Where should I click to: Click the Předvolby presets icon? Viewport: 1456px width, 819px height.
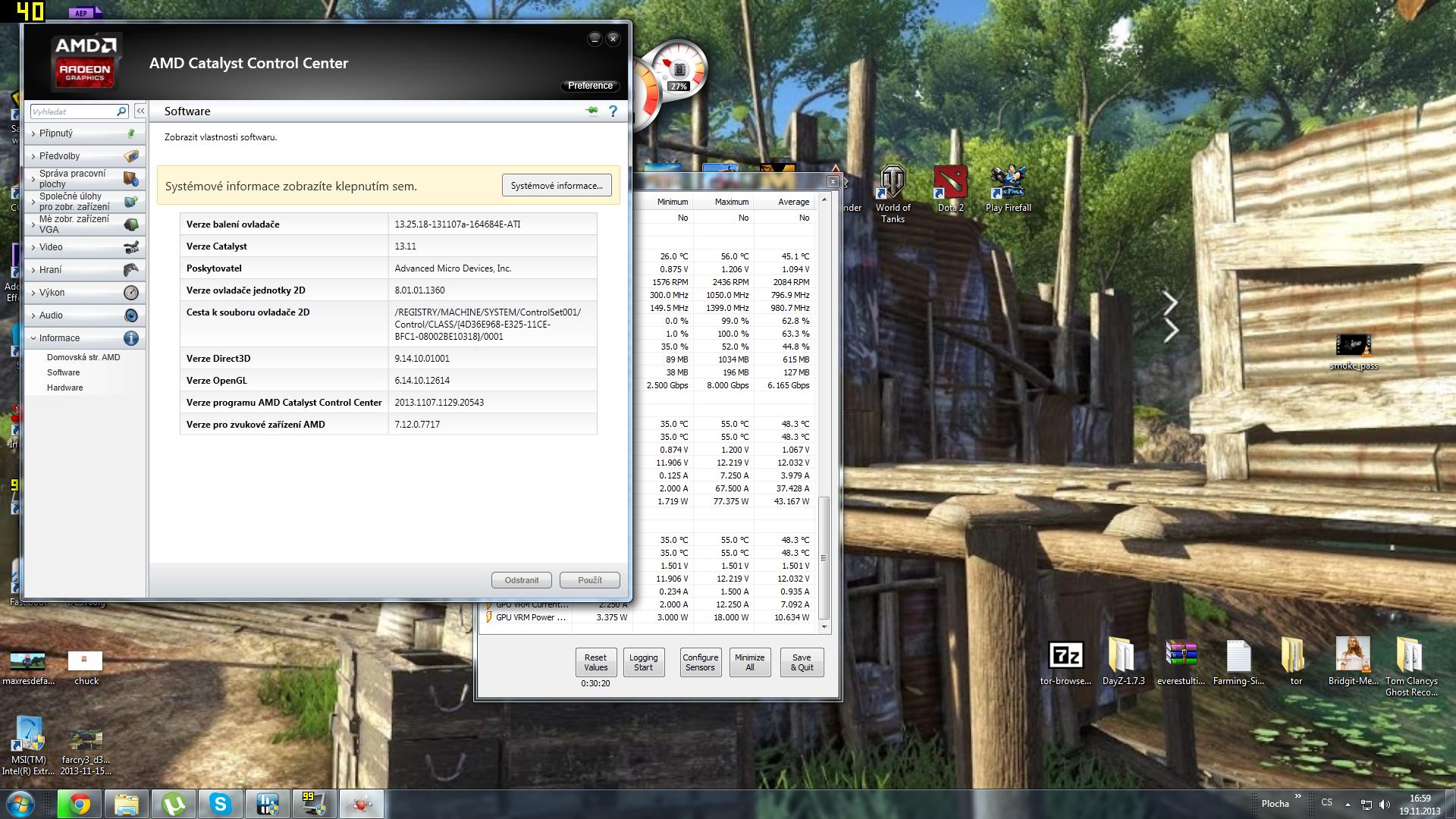[131, 156]
